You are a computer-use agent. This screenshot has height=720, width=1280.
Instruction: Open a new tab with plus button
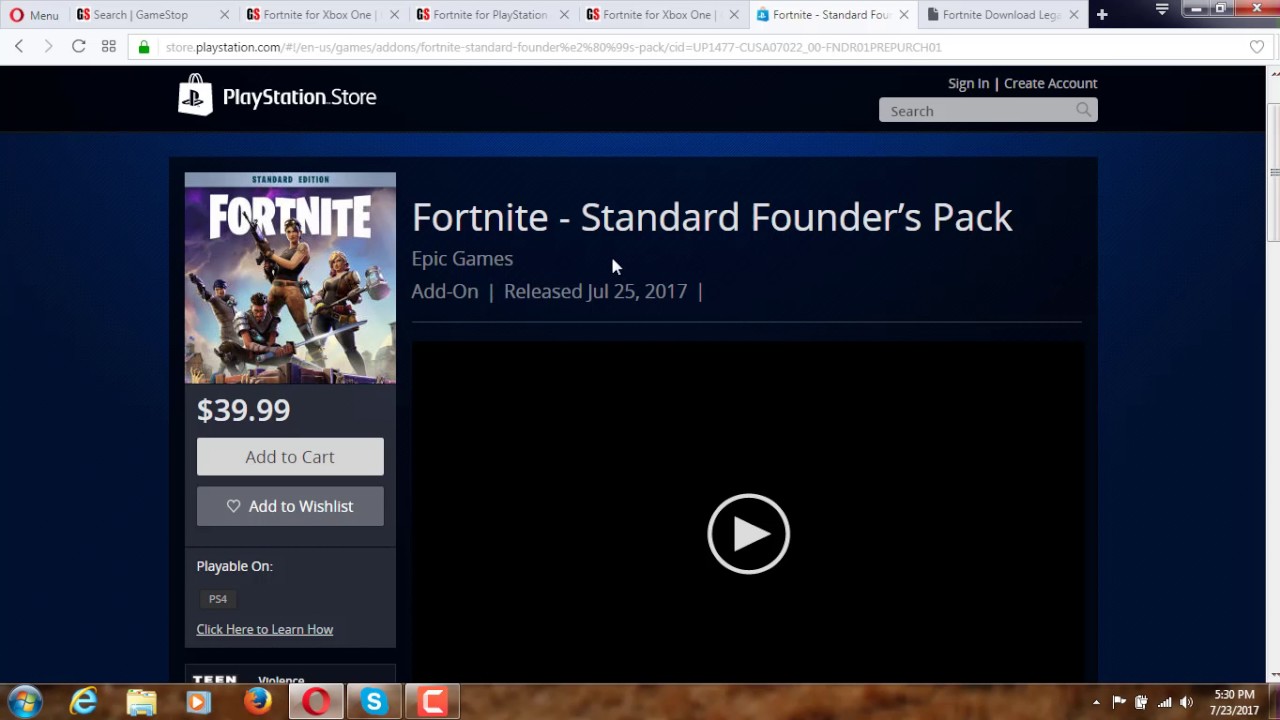(x=1102, y=15)
